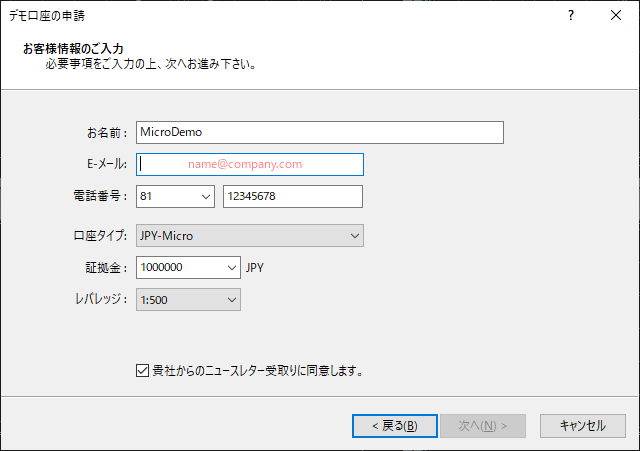Expand the phone country code arrow
Image resolution: width=640 pixels, height=451 pixels.
pyautogui.click(x=206, y=197)
